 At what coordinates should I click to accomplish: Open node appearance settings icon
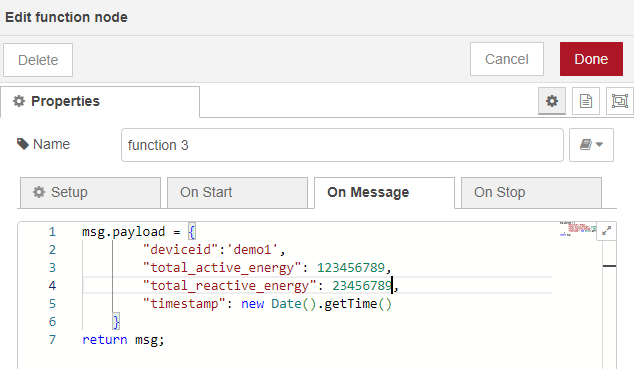(x=619, y=101)
